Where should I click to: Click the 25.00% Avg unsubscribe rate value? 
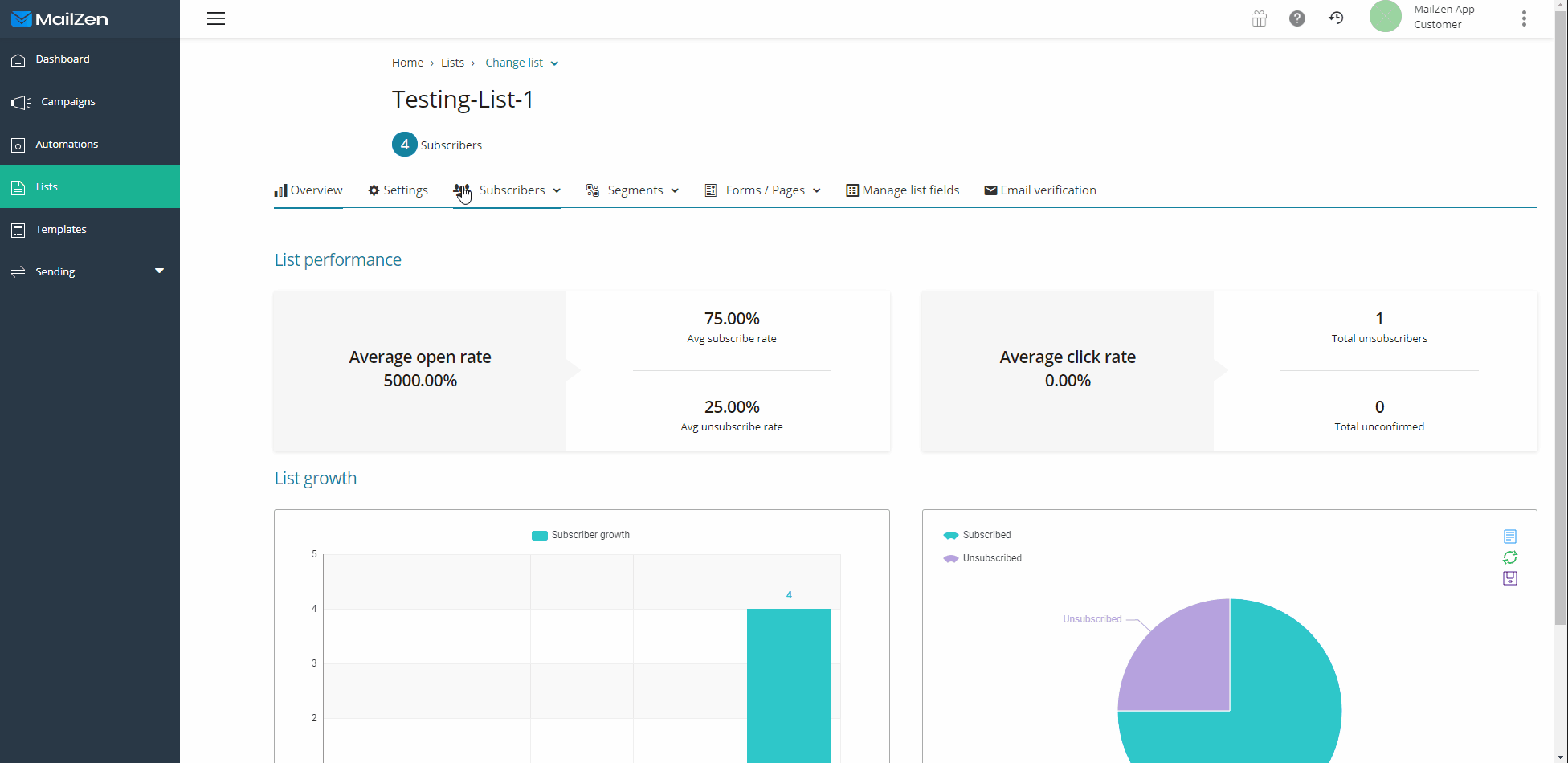[732, 407]
